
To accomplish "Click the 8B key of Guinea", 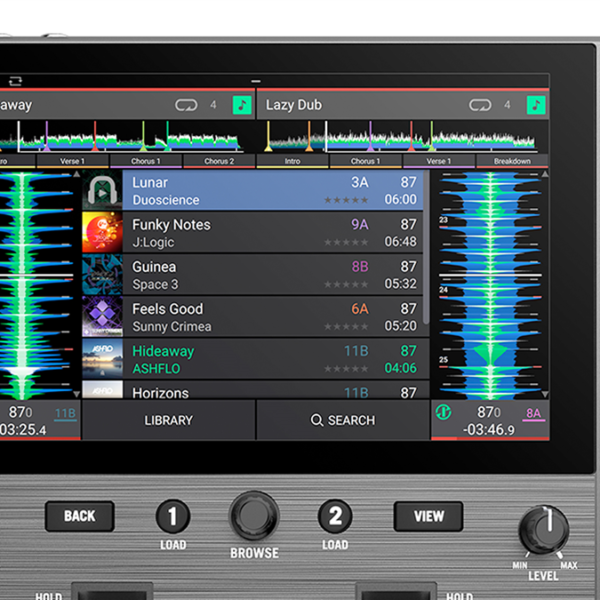I will tap(360, 267).
